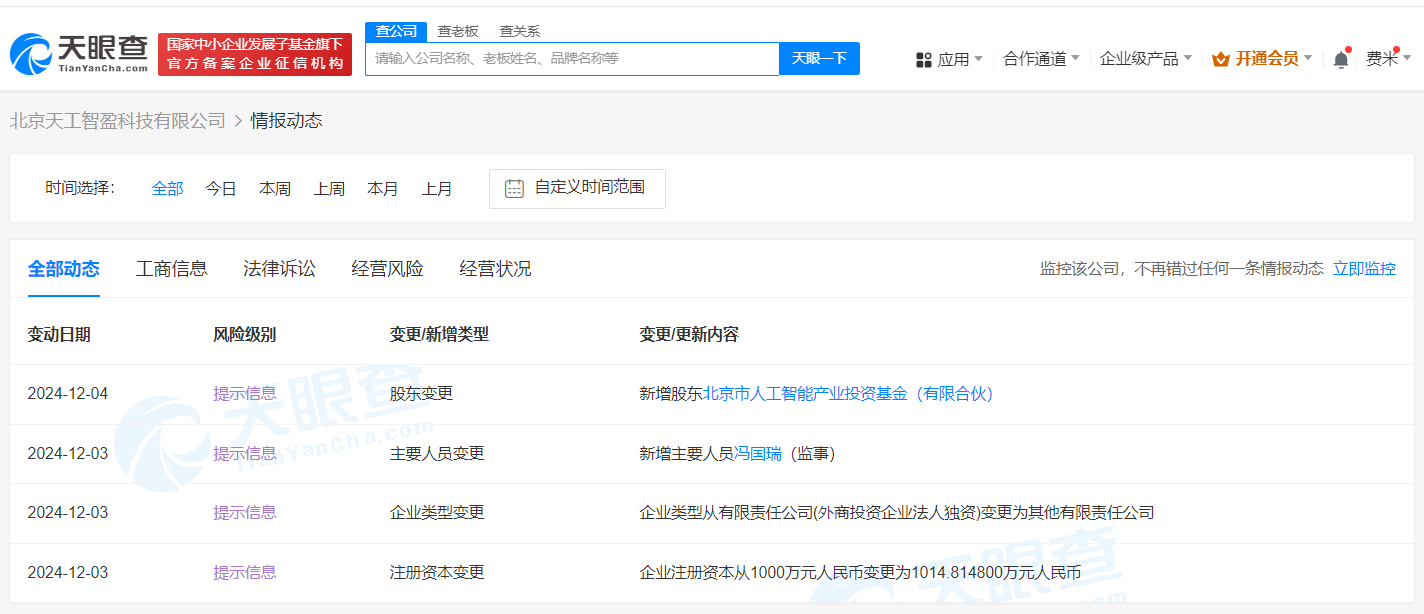The height and width of the screenshot is (614, 1424).
Task: Click the 股东变更 type cell
Action: tap(421, 393)
